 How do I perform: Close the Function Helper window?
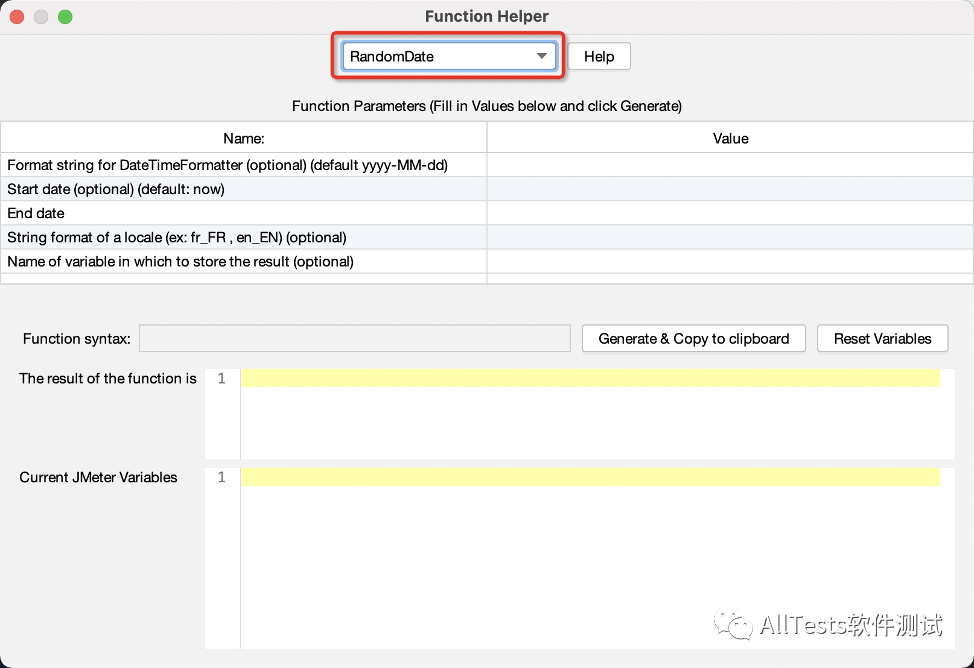tap(17, 17)
